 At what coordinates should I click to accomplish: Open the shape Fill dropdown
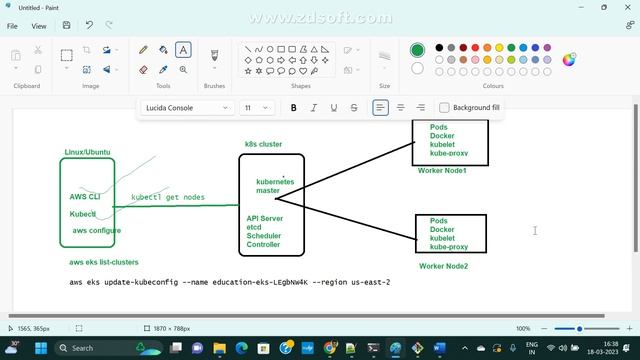tap(351, 70)
